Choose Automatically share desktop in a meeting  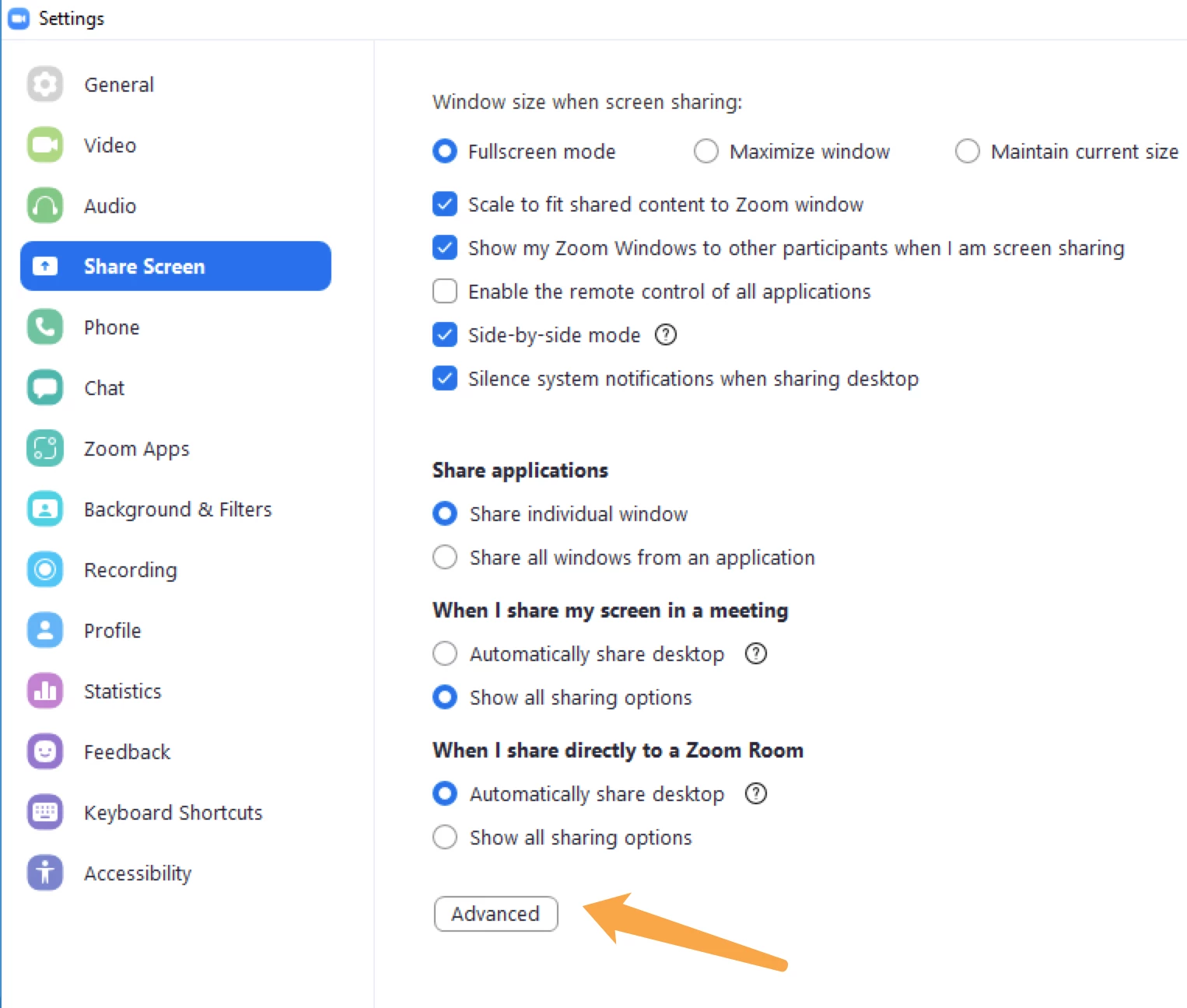click(x=445, y=653)
